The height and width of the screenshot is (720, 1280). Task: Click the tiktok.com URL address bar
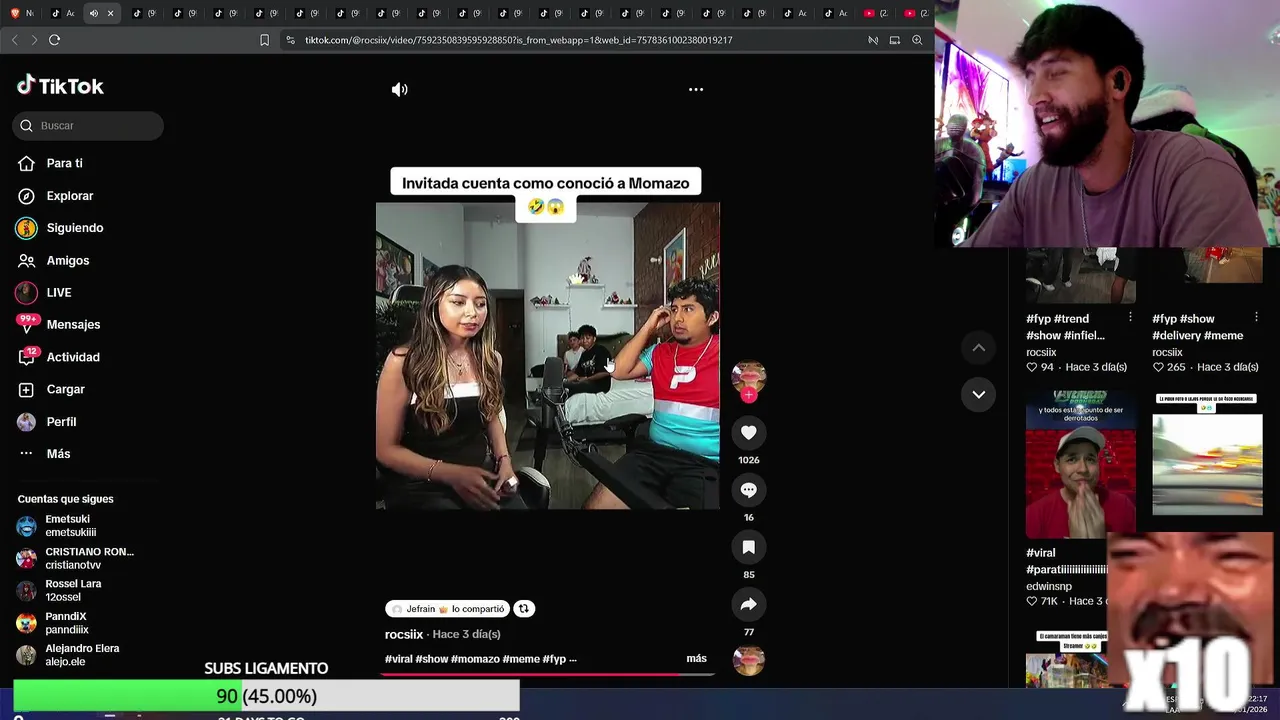(x=518, y=40)
